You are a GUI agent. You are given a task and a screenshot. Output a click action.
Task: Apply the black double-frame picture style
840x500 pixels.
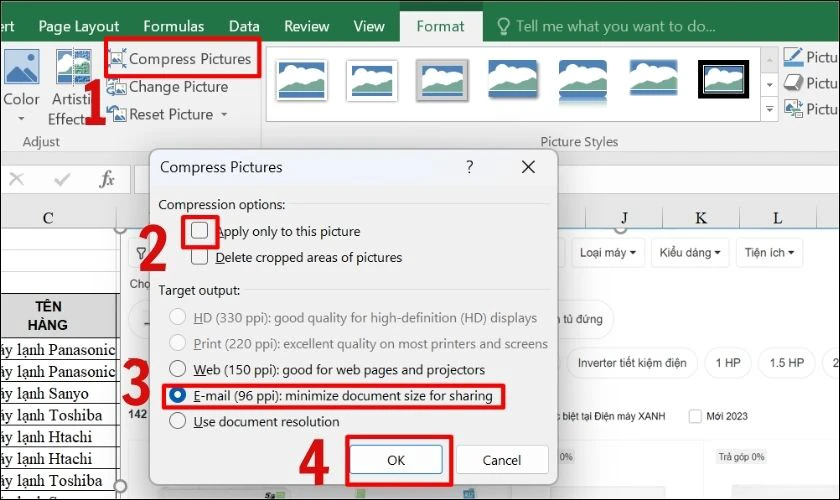pos(723,79)
